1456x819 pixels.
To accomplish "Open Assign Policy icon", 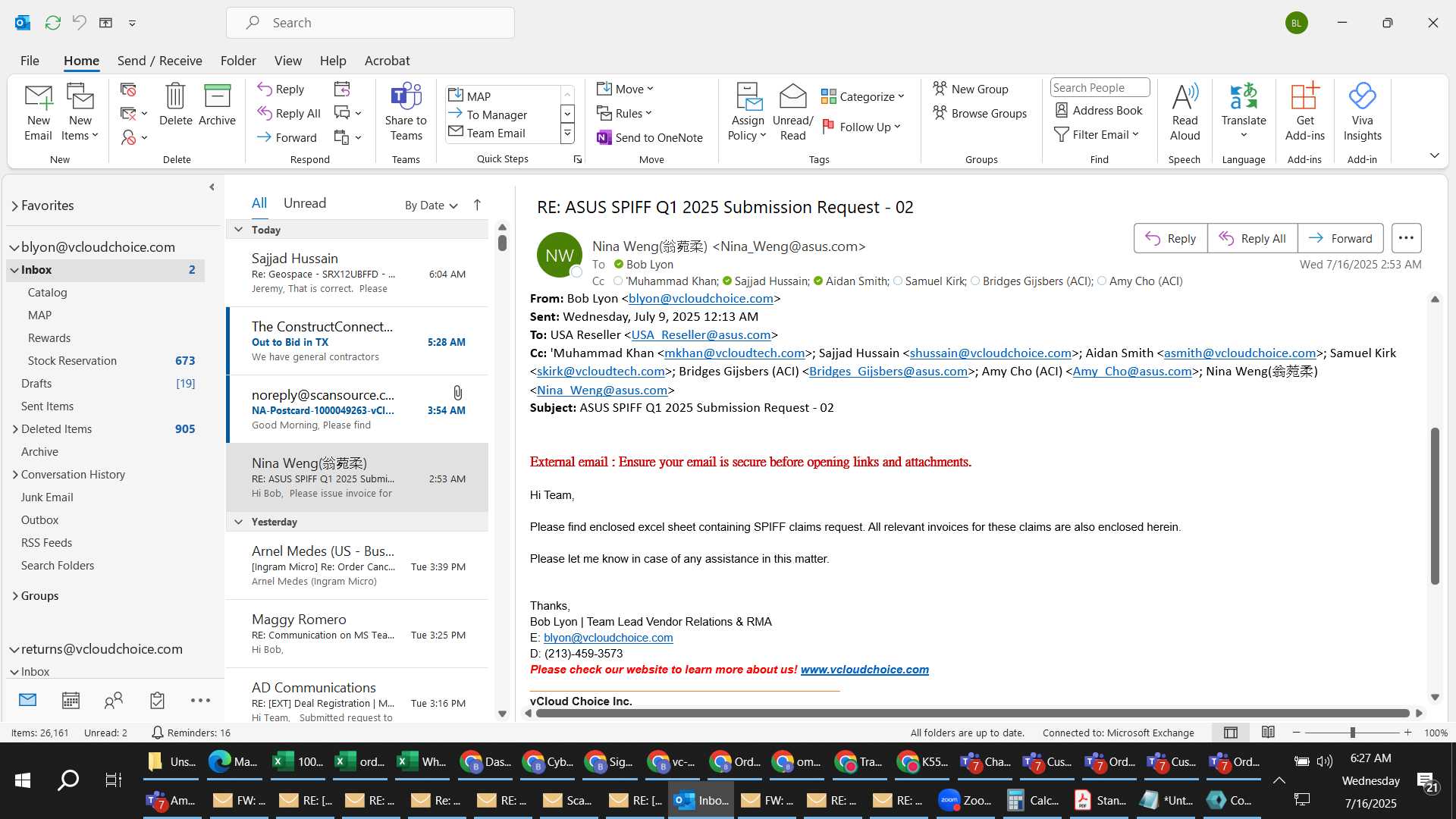I will pos(748,112).
